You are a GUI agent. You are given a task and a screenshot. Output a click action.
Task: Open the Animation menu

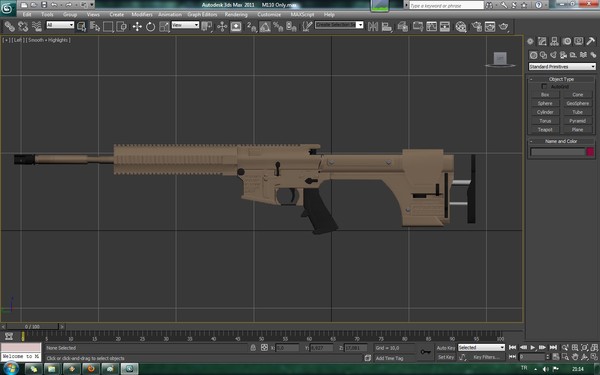pyautogui.click(x=170, y=15)
